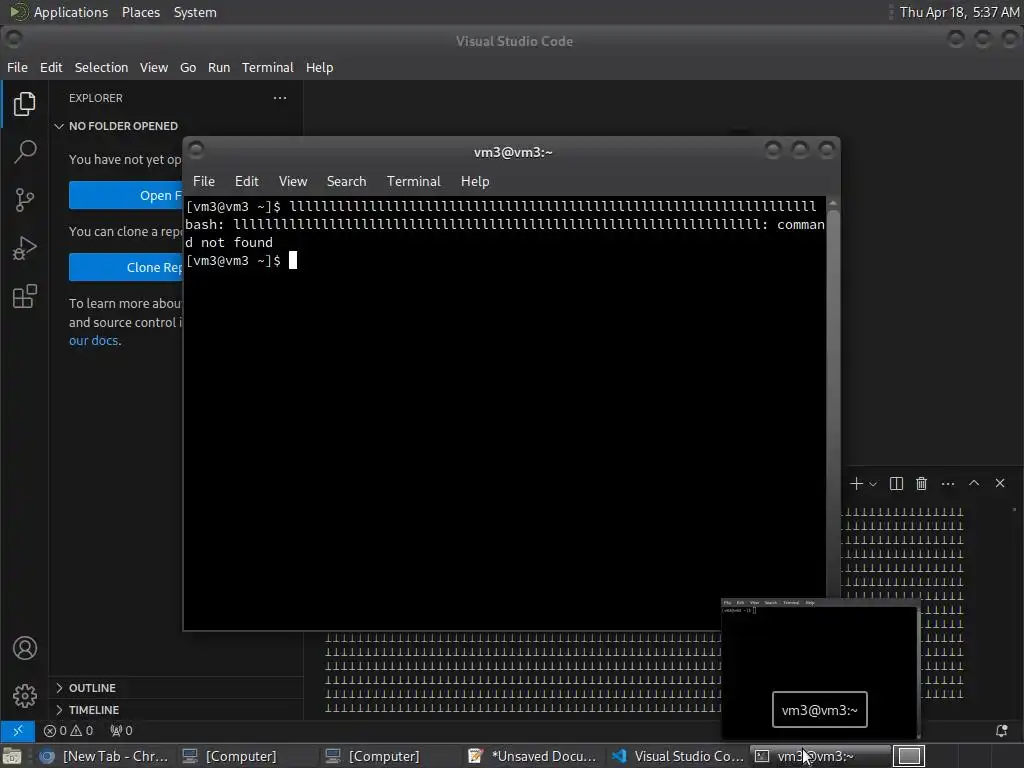Open the Places menu in top panel
Viewport: 1024px width, 768px height.
pyautogui.click(x=140, y=12)
